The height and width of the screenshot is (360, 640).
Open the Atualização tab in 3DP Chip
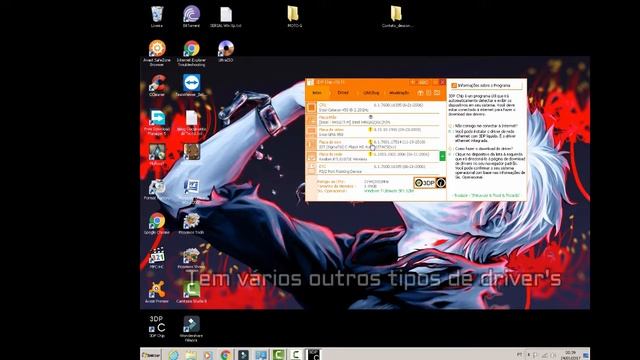(x=399, y=93)
